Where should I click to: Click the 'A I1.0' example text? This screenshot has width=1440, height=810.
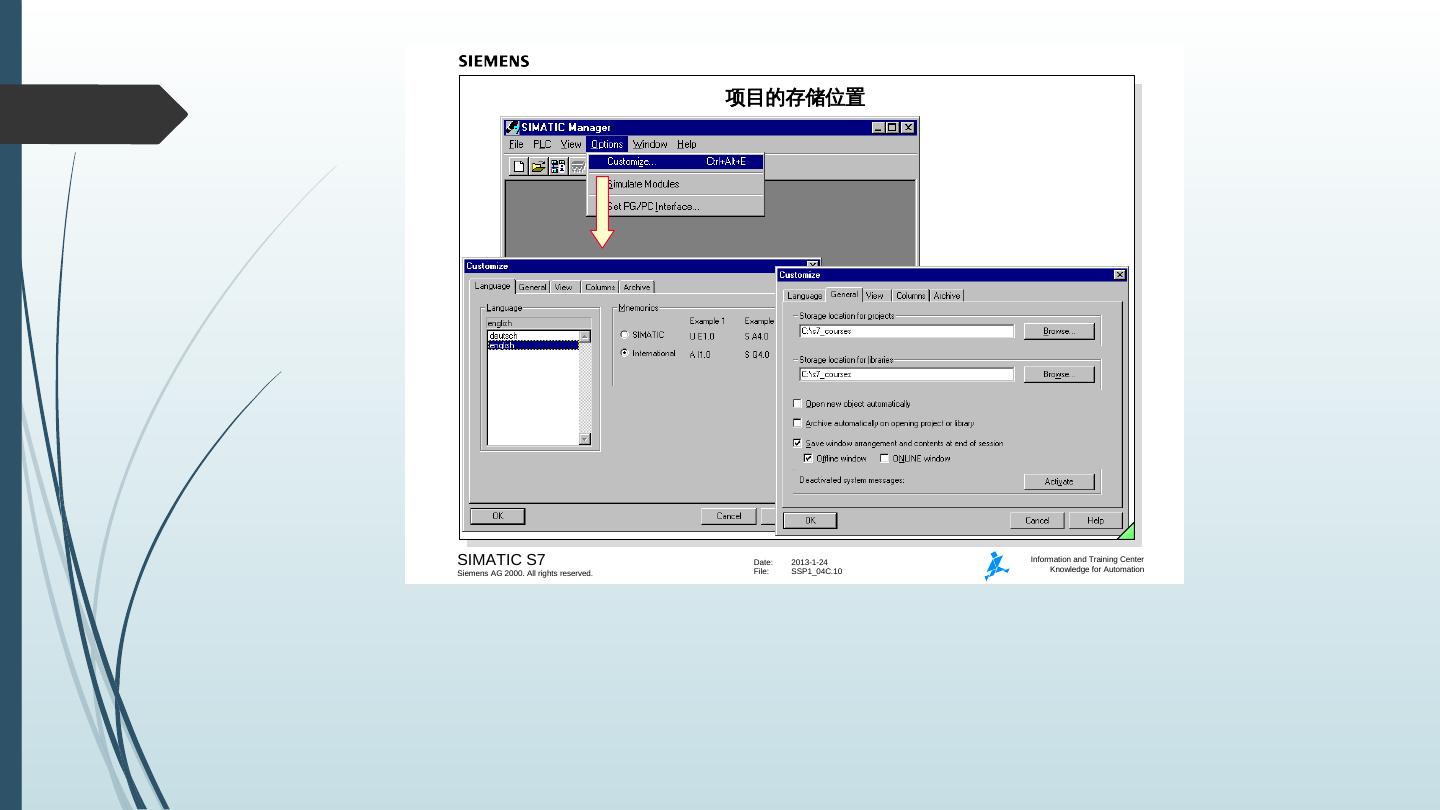tap(700, 355)
